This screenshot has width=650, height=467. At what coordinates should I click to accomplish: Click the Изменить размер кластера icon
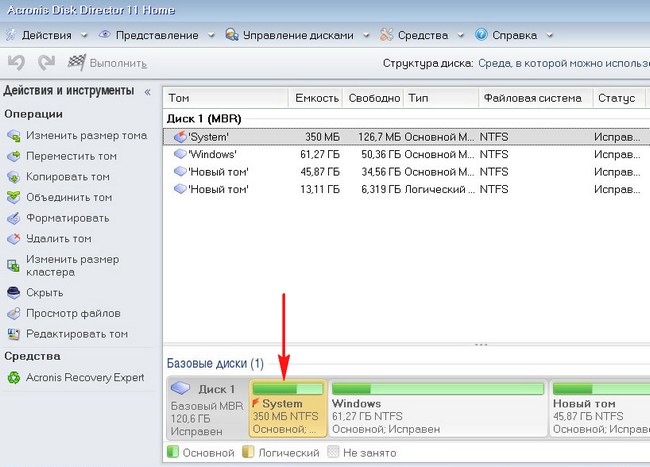point(14,266)
